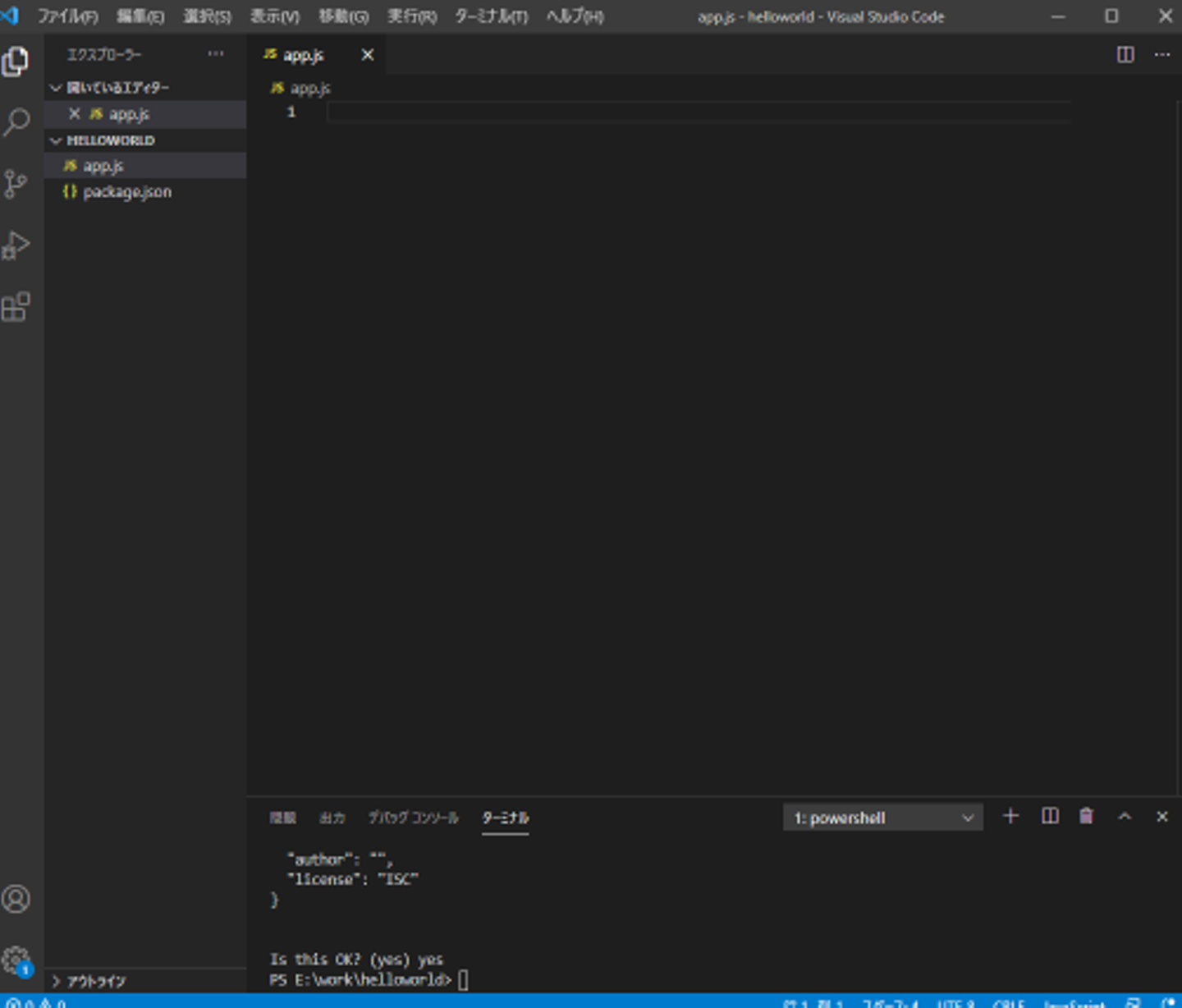Open the Extensions view
1182x1008 pixels.
tap(16, 307)
